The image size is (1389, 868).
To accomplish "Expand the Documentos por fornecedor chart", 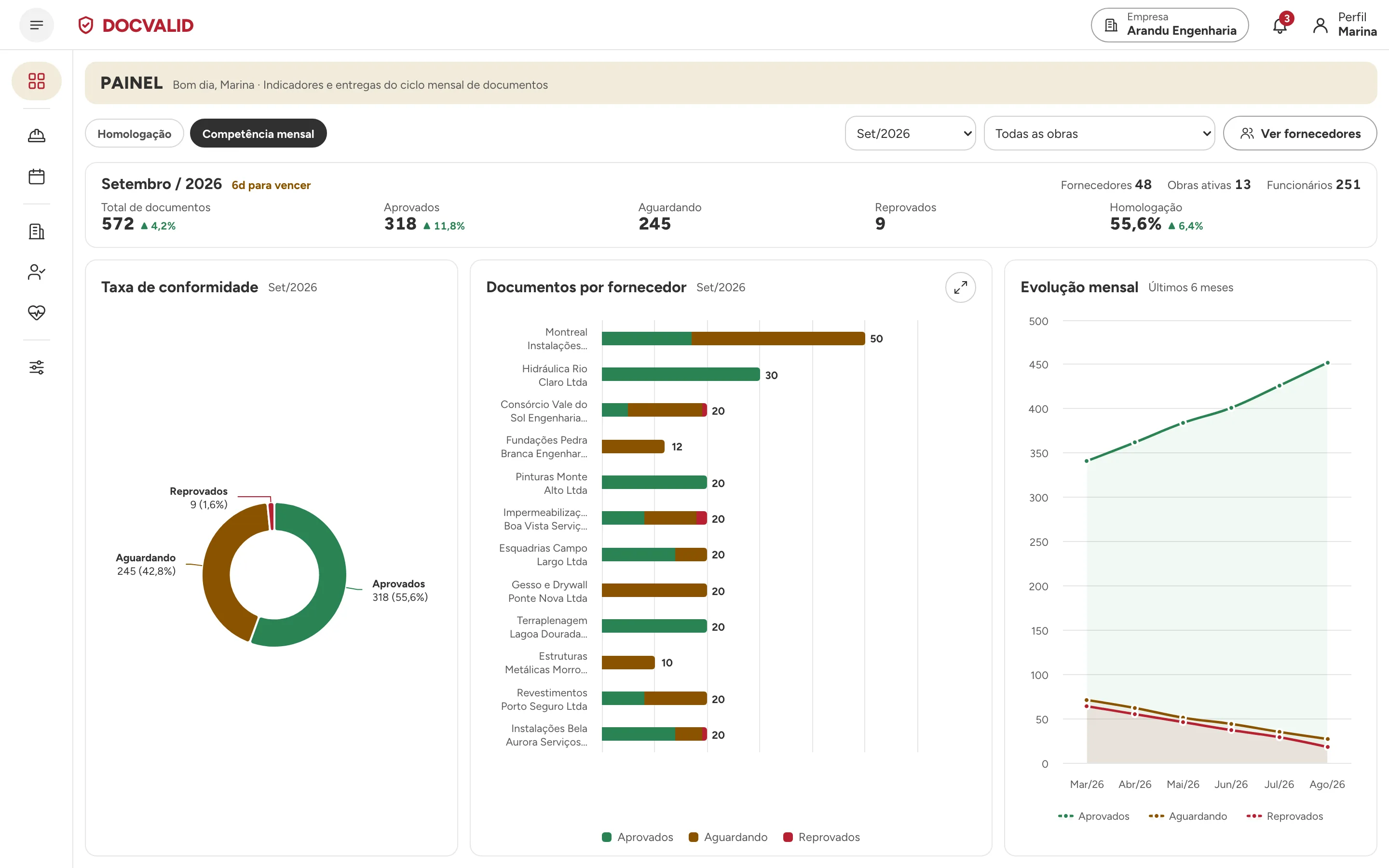I will click(960, 287).
